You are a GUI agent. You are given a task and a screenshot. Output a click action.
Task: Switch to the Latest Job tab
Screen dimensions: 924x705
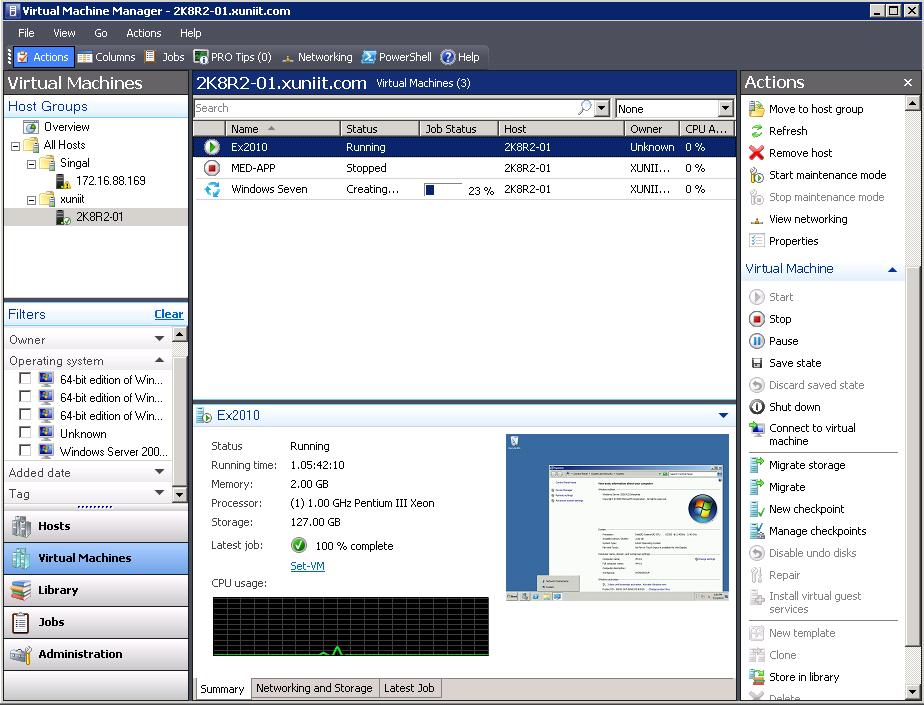point(409,688)
